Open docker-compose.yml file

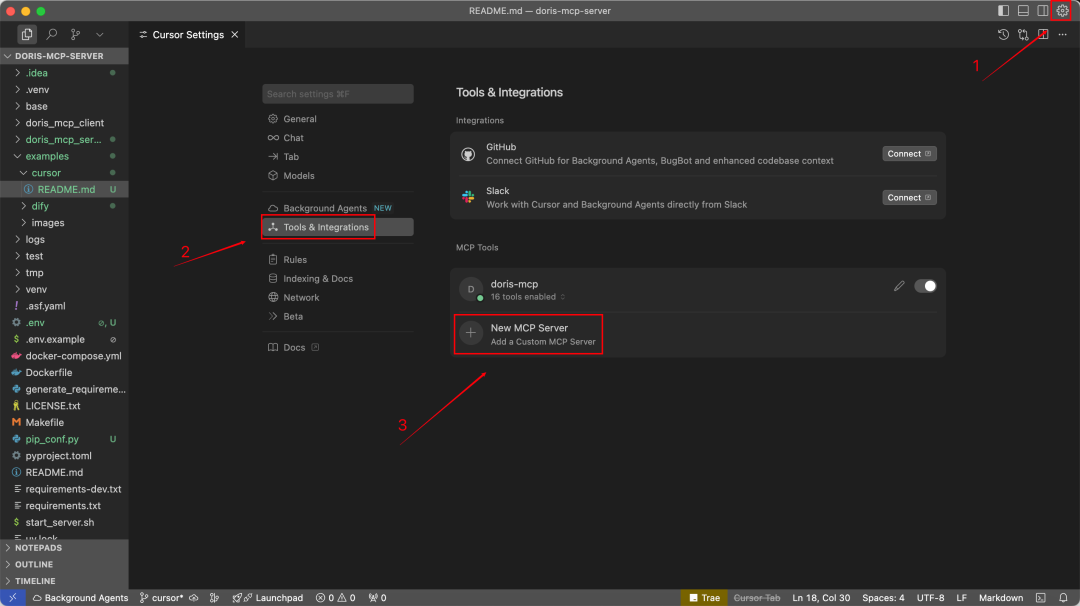point(64,356)
